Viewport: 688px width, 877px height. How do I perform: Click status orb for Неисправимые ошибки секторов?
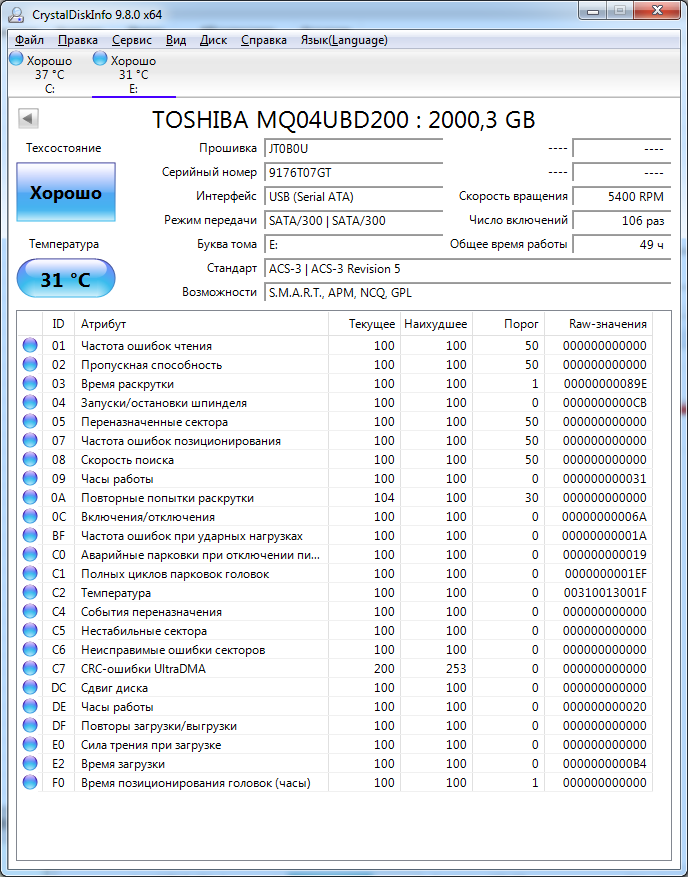coord(30,649)
